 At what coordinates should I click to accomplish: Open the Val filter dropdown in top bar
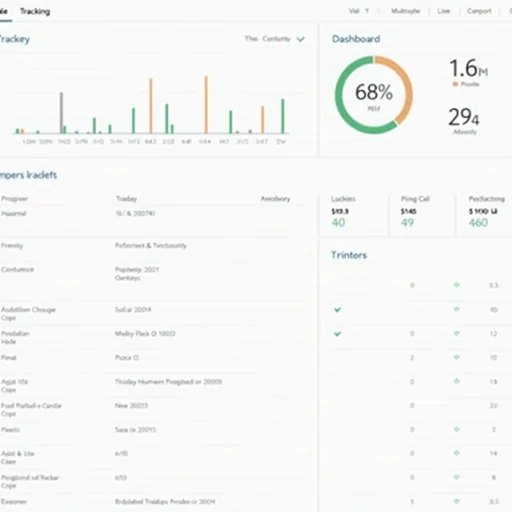[x=359, y=11]
